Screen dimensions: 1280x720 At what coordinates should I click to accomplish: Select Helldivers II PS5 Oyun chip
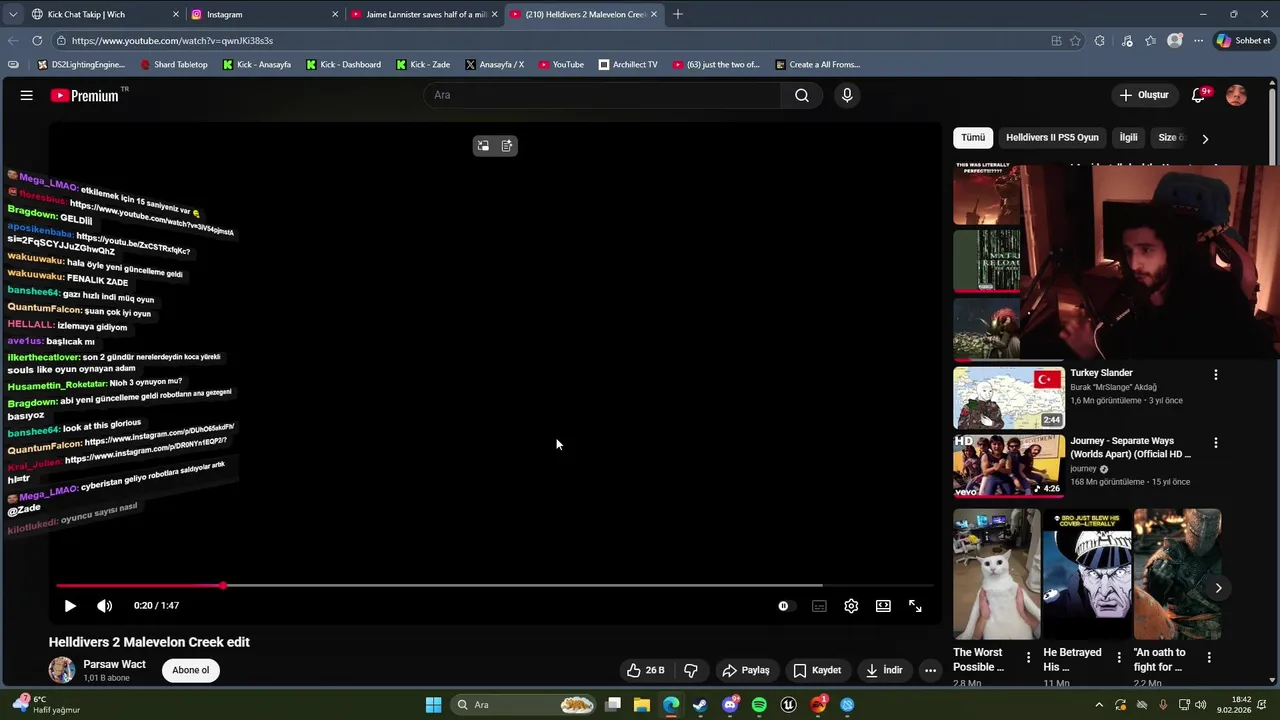point(1052,138)
